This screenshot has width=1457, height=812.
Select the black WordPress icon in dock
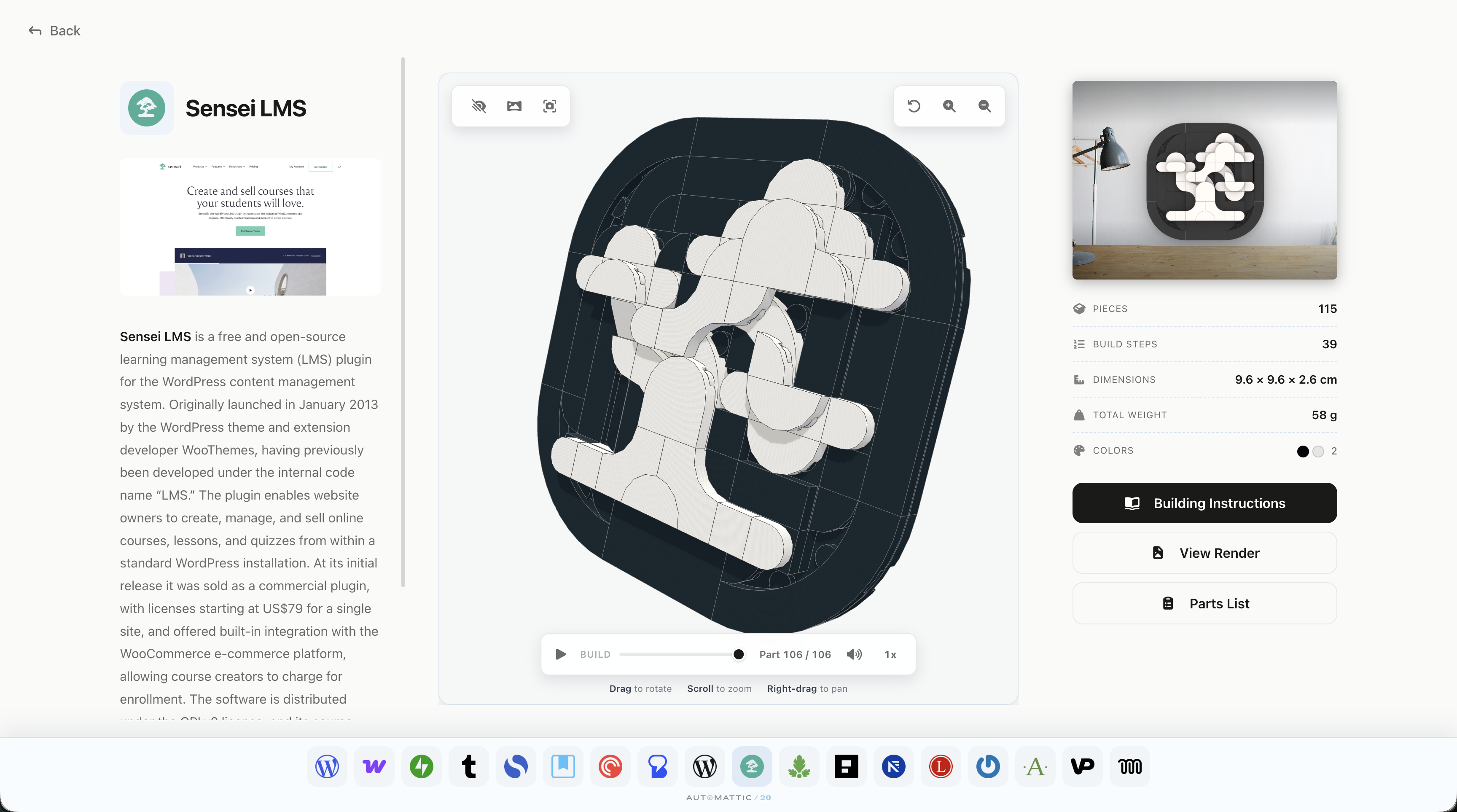[x=705, y=766]
